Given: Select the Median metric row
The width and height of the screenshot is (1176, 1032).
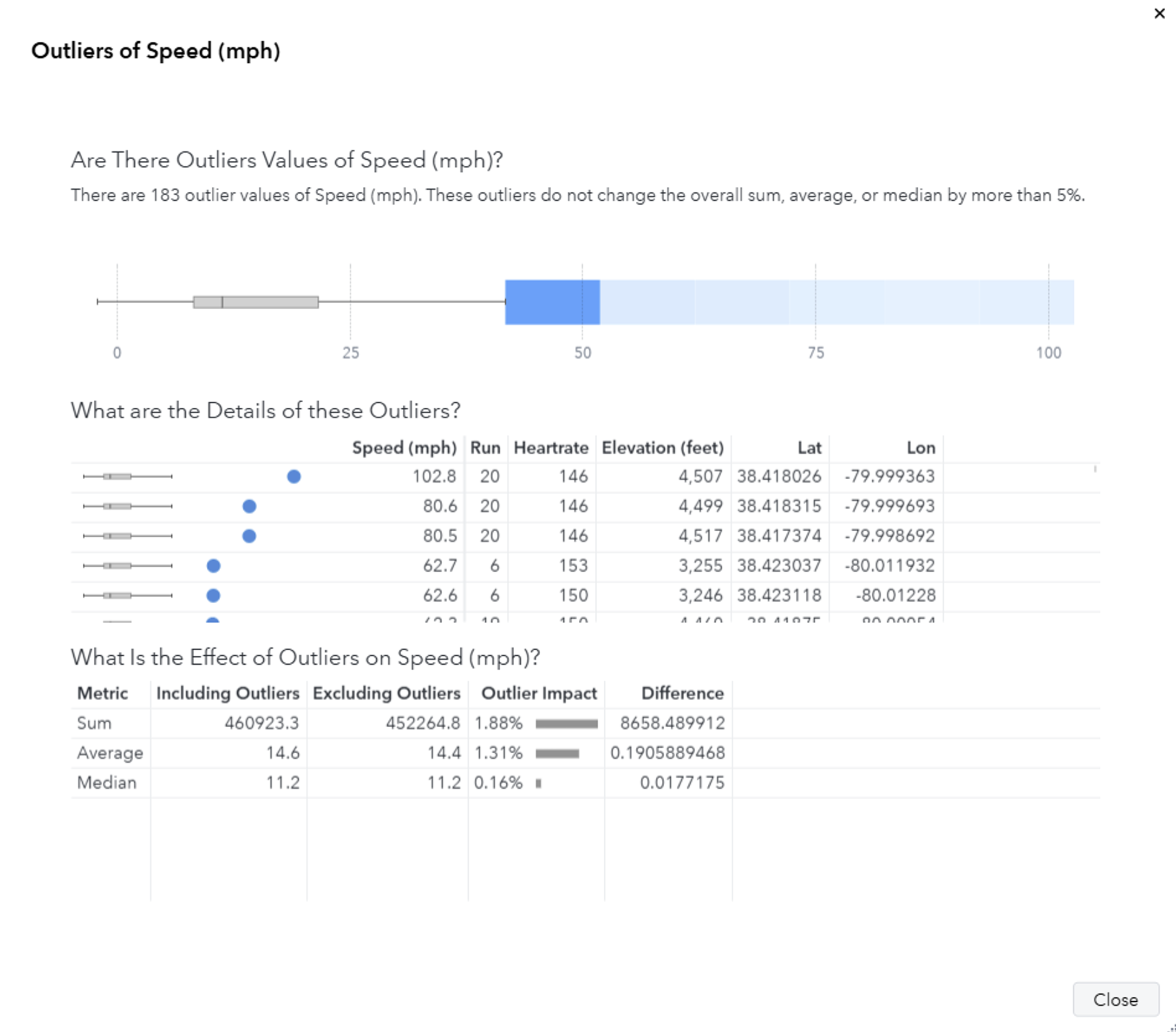Looking at the screenshot, I should coord(106,783).
